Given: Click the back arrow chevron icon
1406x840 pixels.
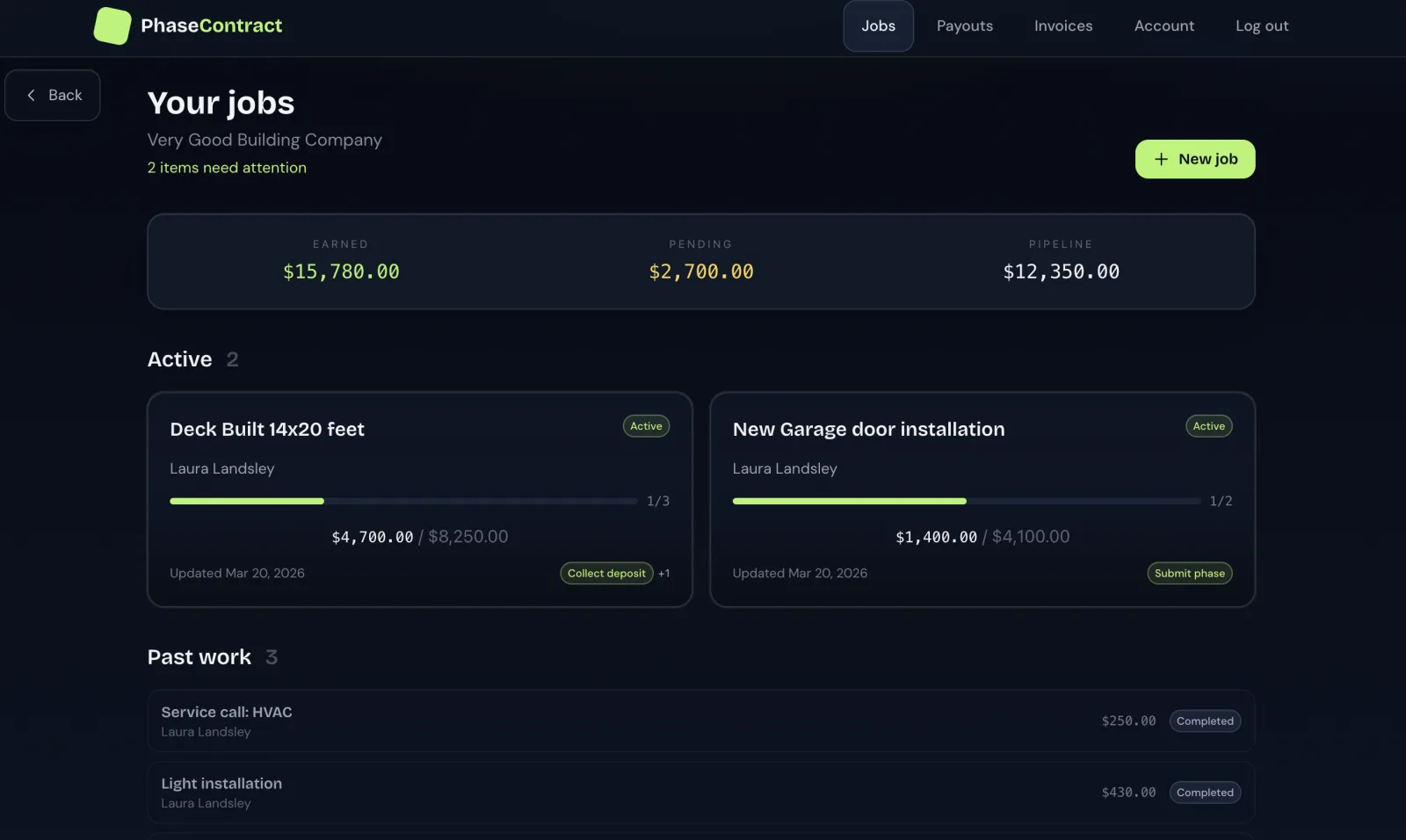Looking at the screenshot, I should [x=32, y=95].
